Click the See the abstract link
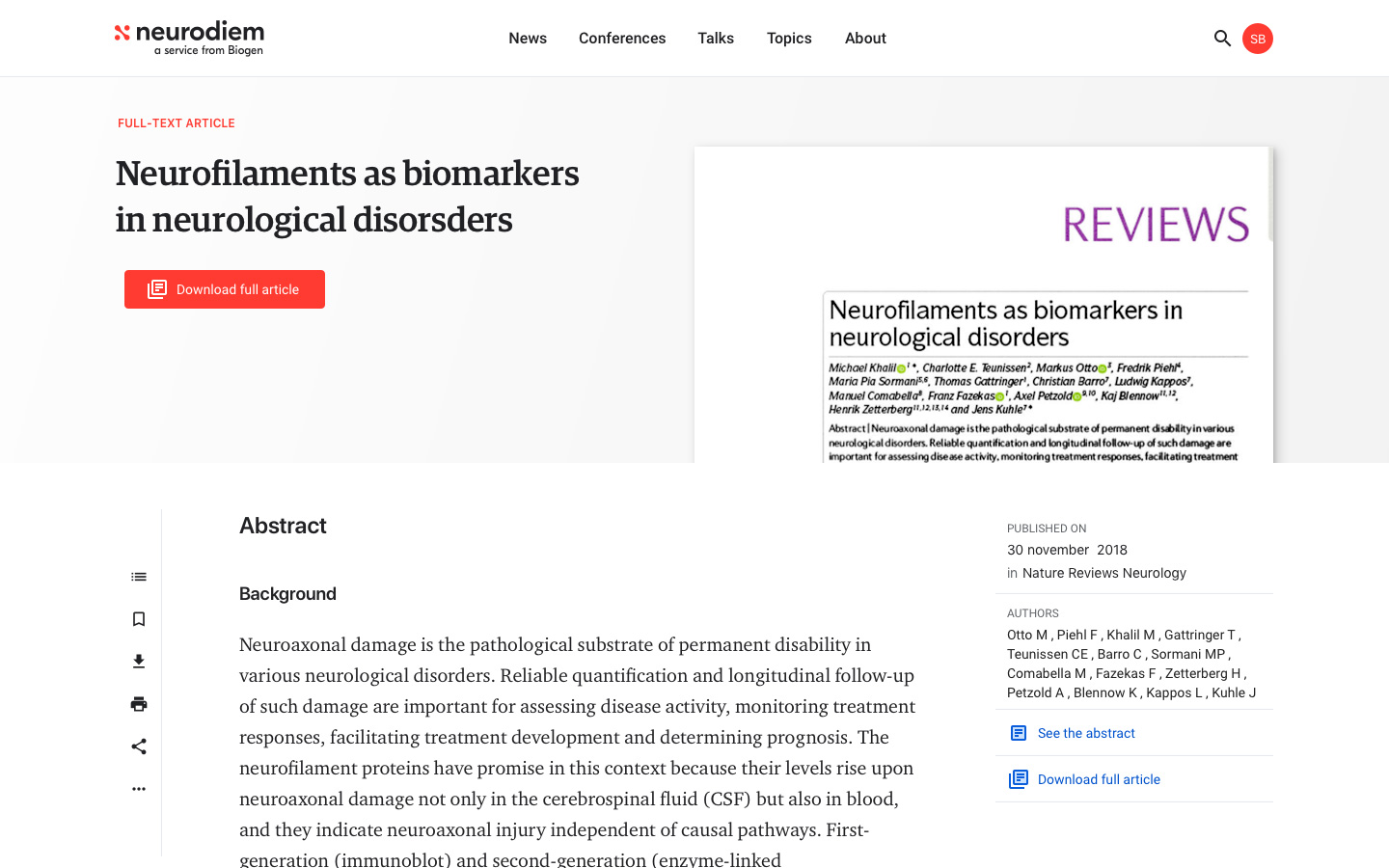Image resolution: width=1389 pixels, height=868 pixels. [1085, 733]
